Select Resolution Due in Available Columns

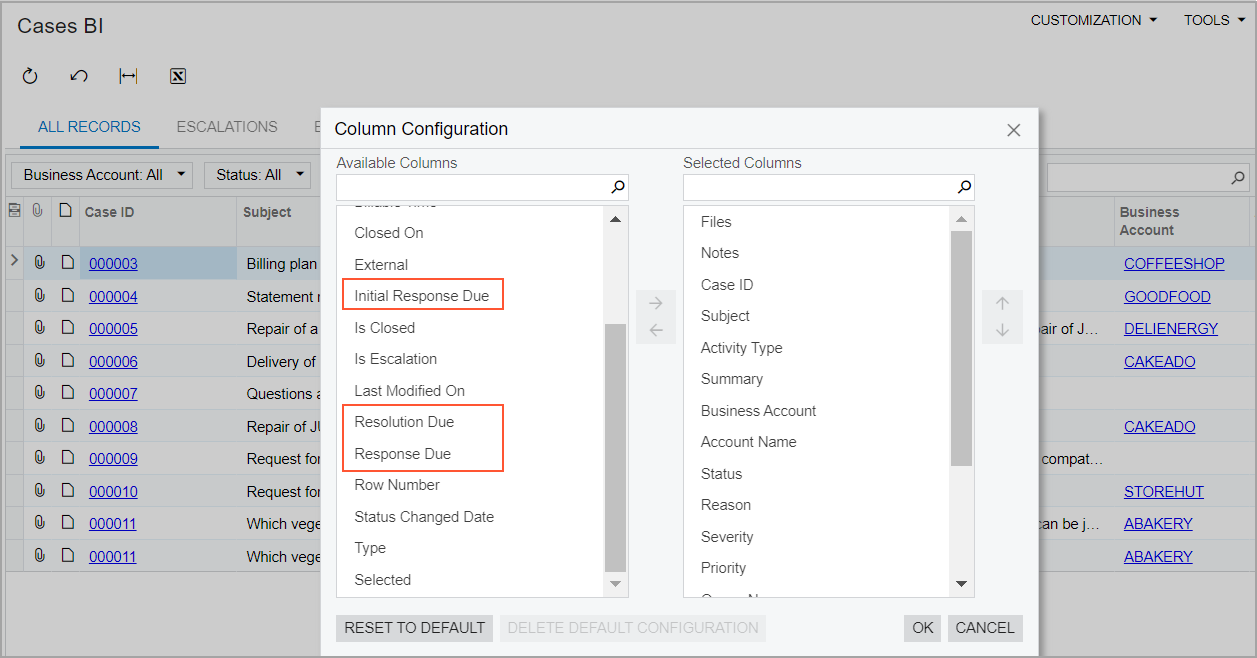[x=404, y=422]
